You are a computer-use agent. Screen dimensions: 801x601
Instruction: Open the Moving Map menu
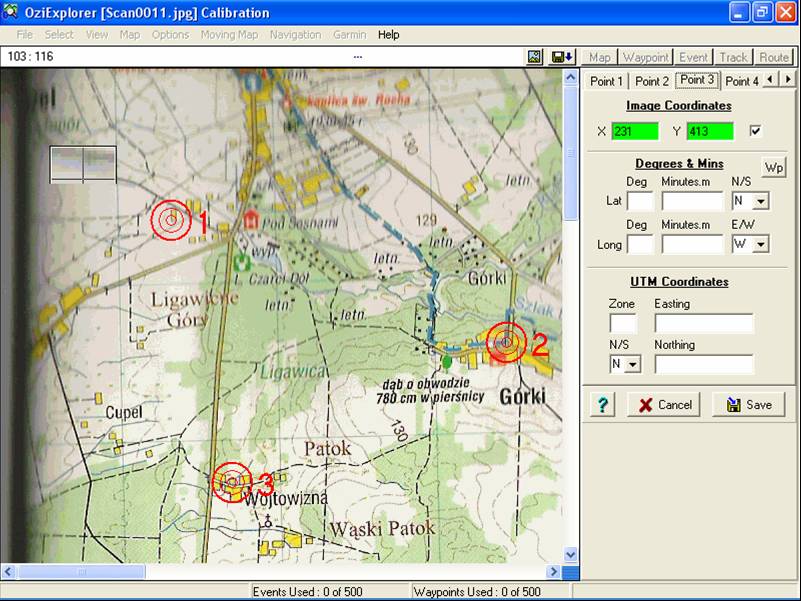[x=229, y=35]
